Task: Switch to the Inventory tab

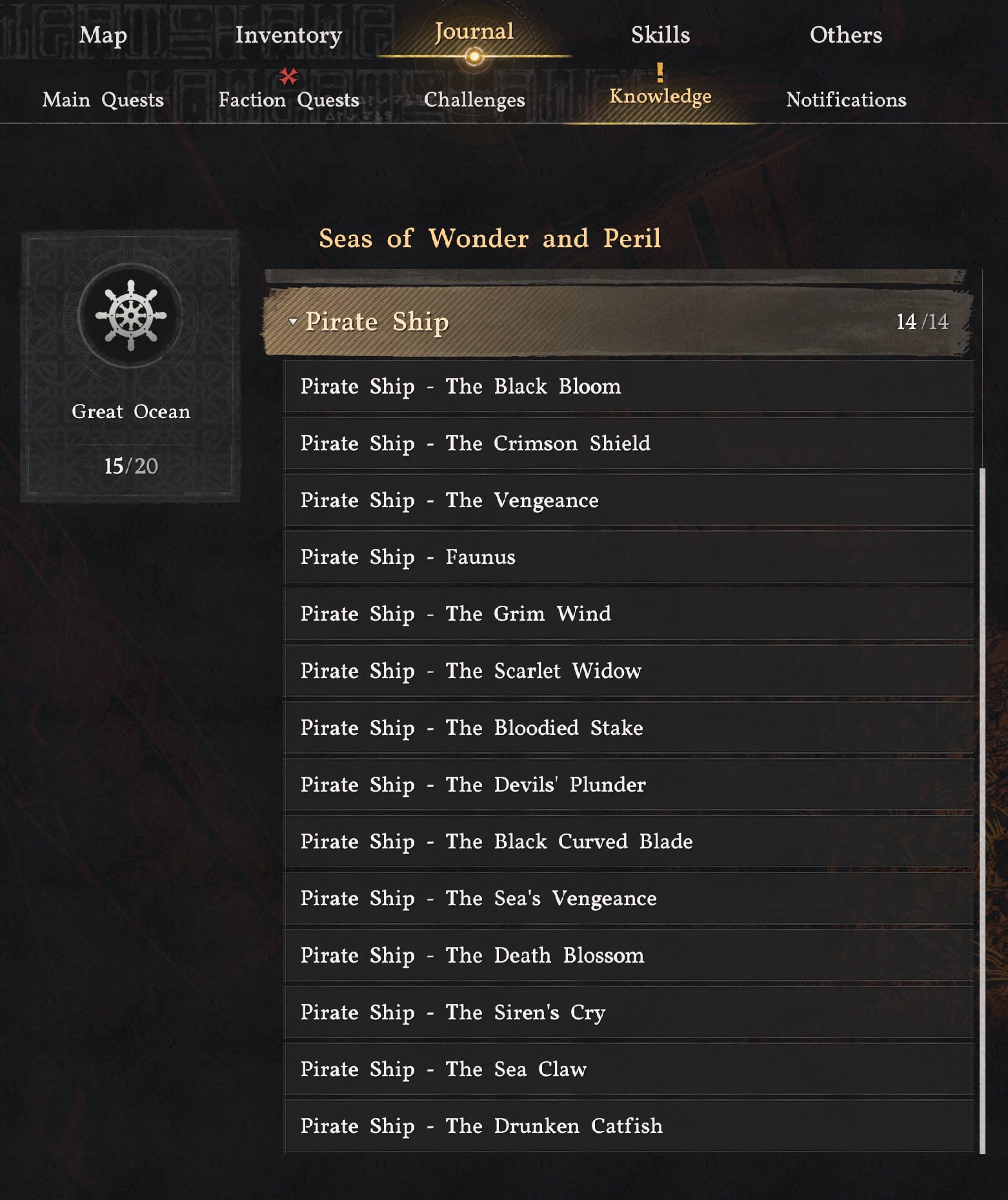Action: (288, 35)
